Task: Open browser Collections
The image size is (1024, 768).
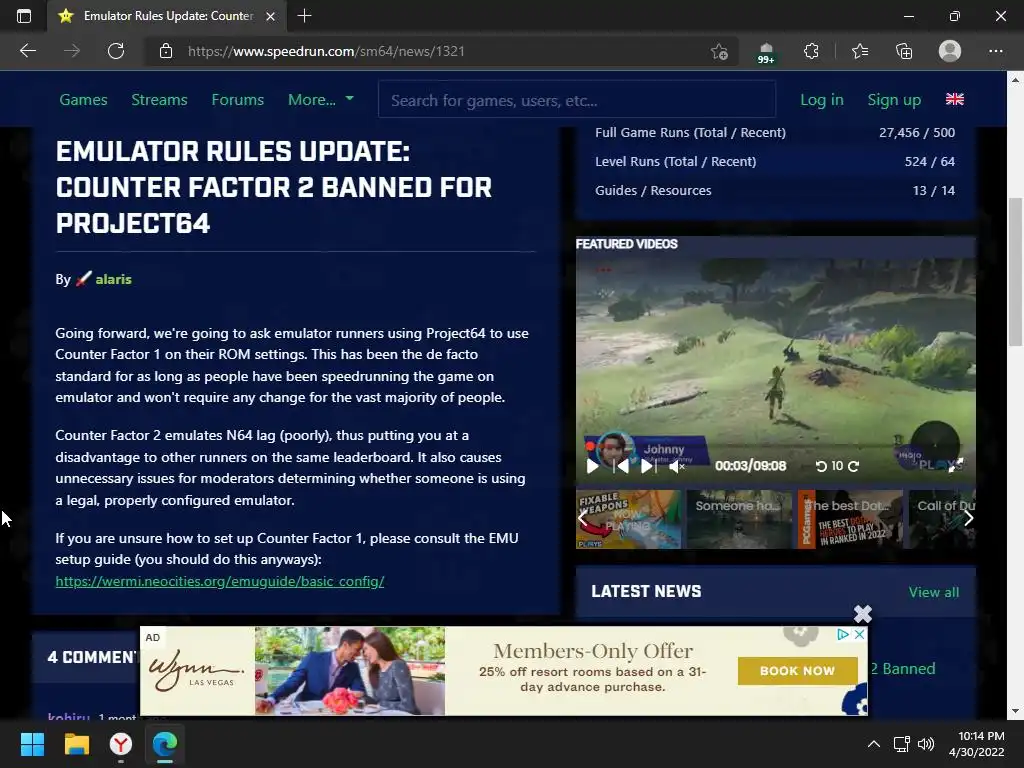Action: tap(904, 51)
